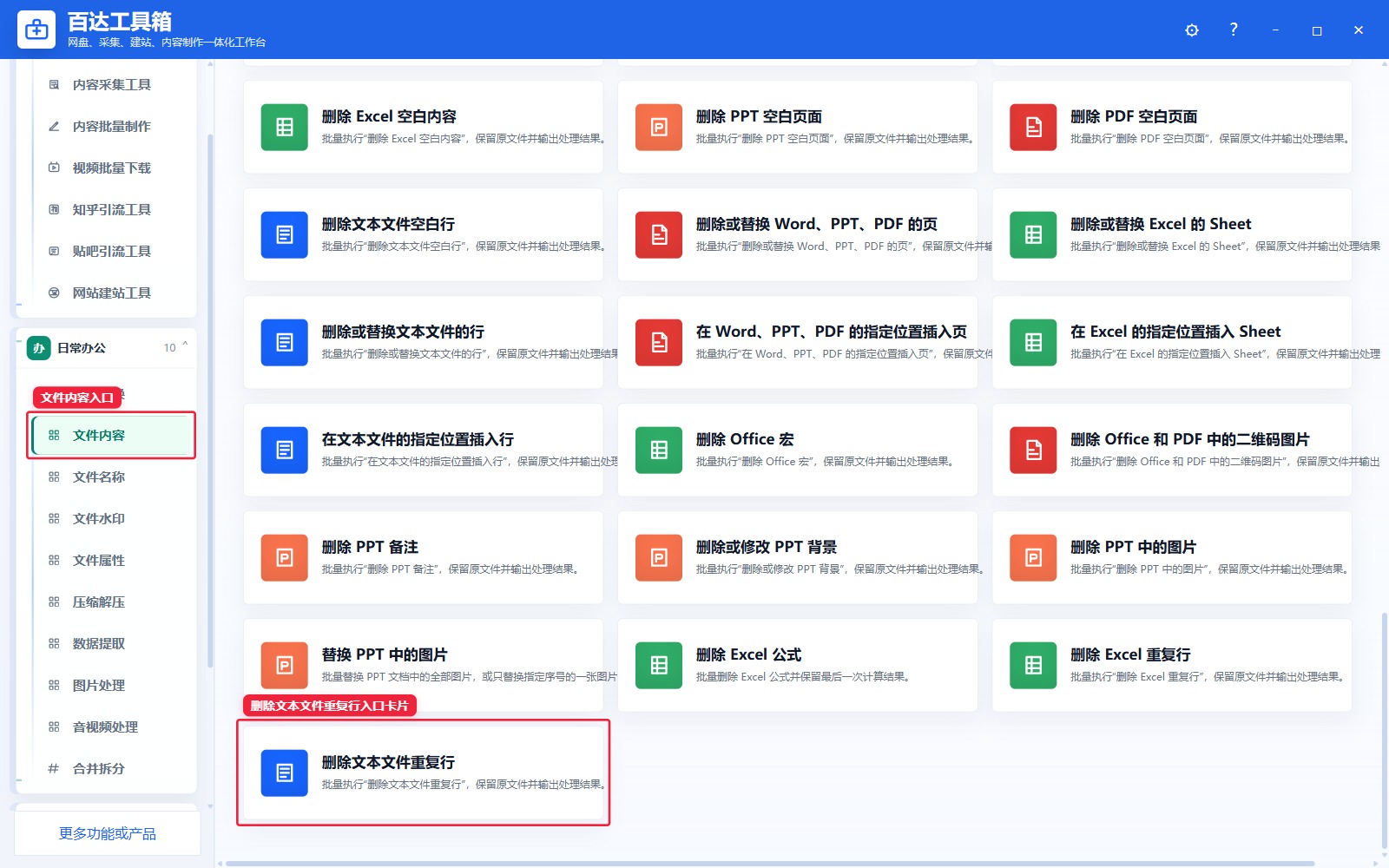
Task: Click the blue icon for 删除文本文件重复行
Action: click(x=285, y=773)
